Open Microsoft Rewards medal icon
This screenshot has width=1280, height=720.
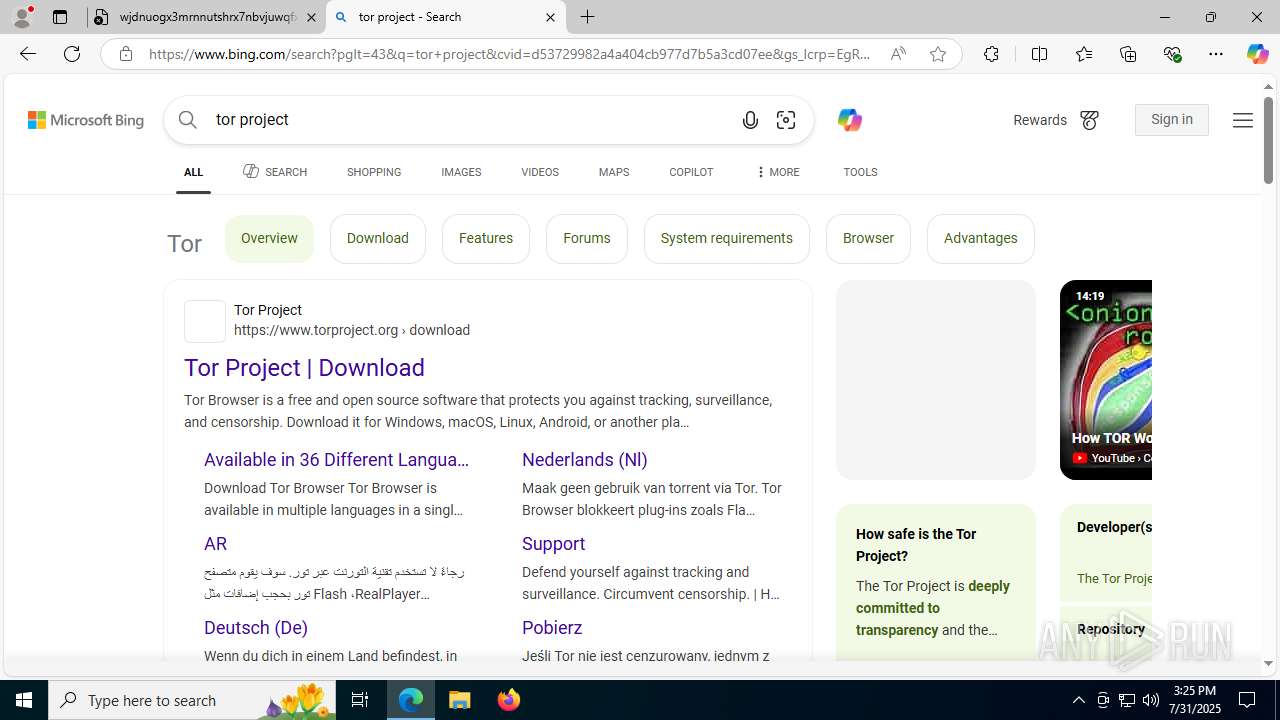pyautogui.click(x=1089, y=120)
